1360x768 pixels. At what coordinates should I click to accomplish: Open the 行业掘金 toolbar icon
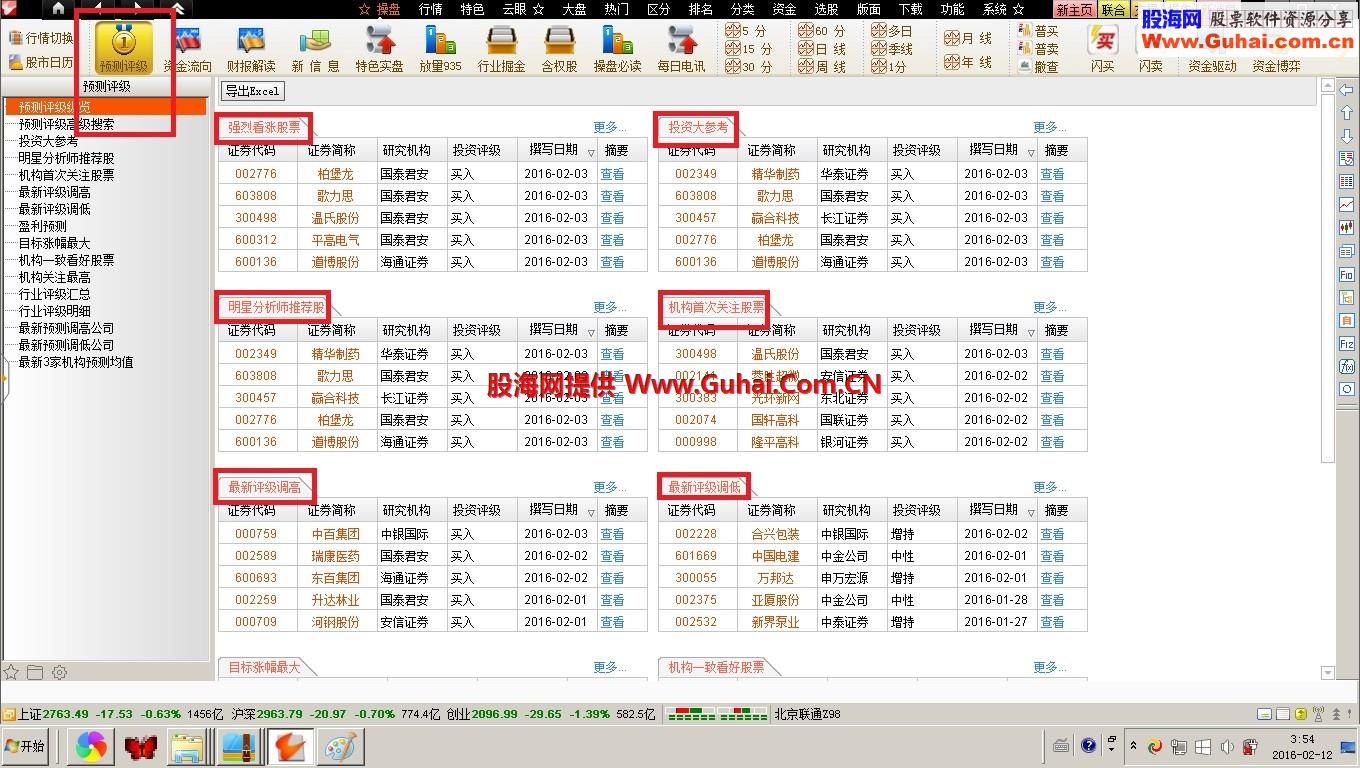click(501, 47)
